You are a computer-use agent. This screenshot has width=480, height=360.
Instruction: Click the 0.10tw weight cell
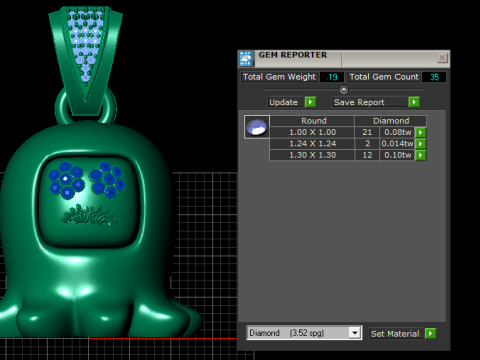pyautogui.click(x=397, y=155)
